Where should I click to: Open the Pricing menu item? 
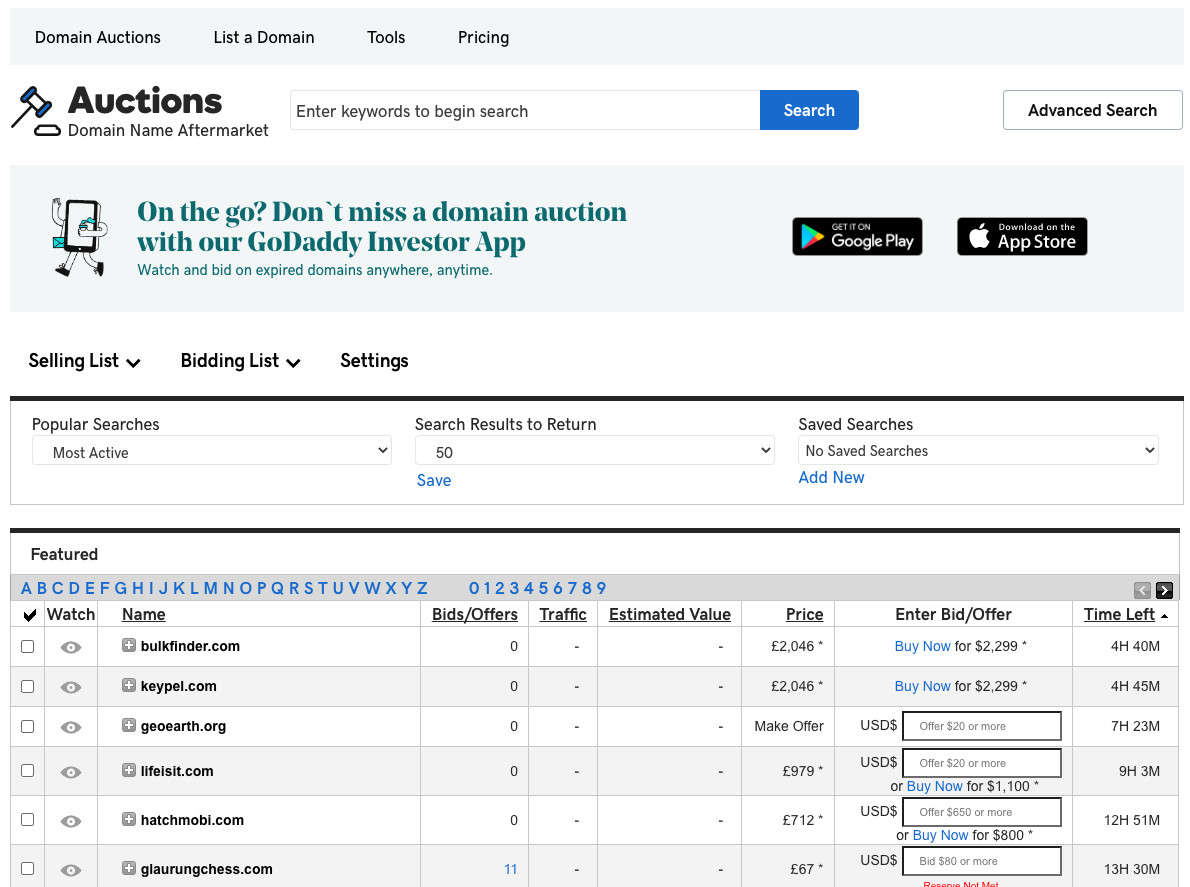[x=483, y=37]
